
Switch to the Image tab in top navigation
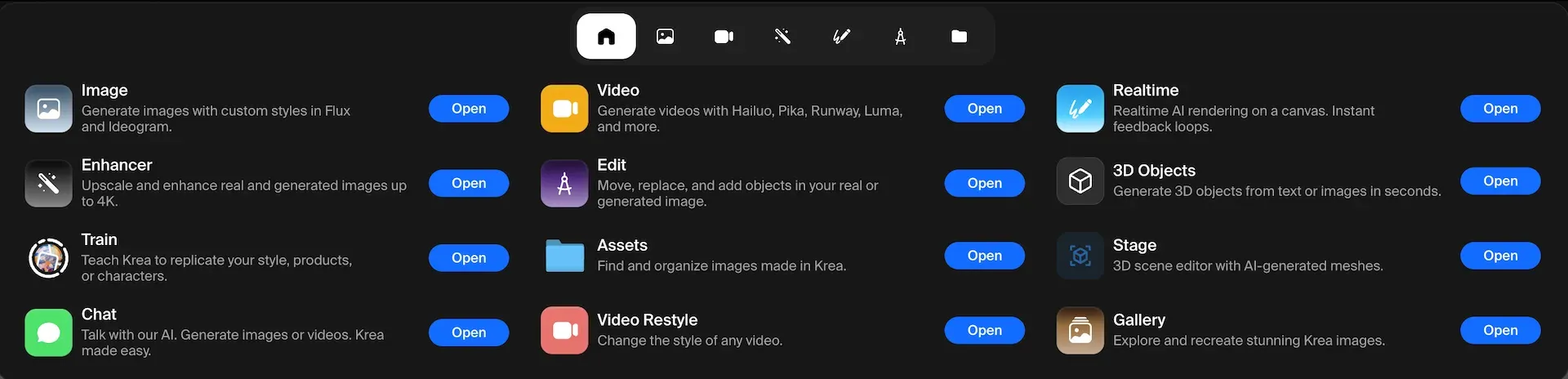pos(665,36)
